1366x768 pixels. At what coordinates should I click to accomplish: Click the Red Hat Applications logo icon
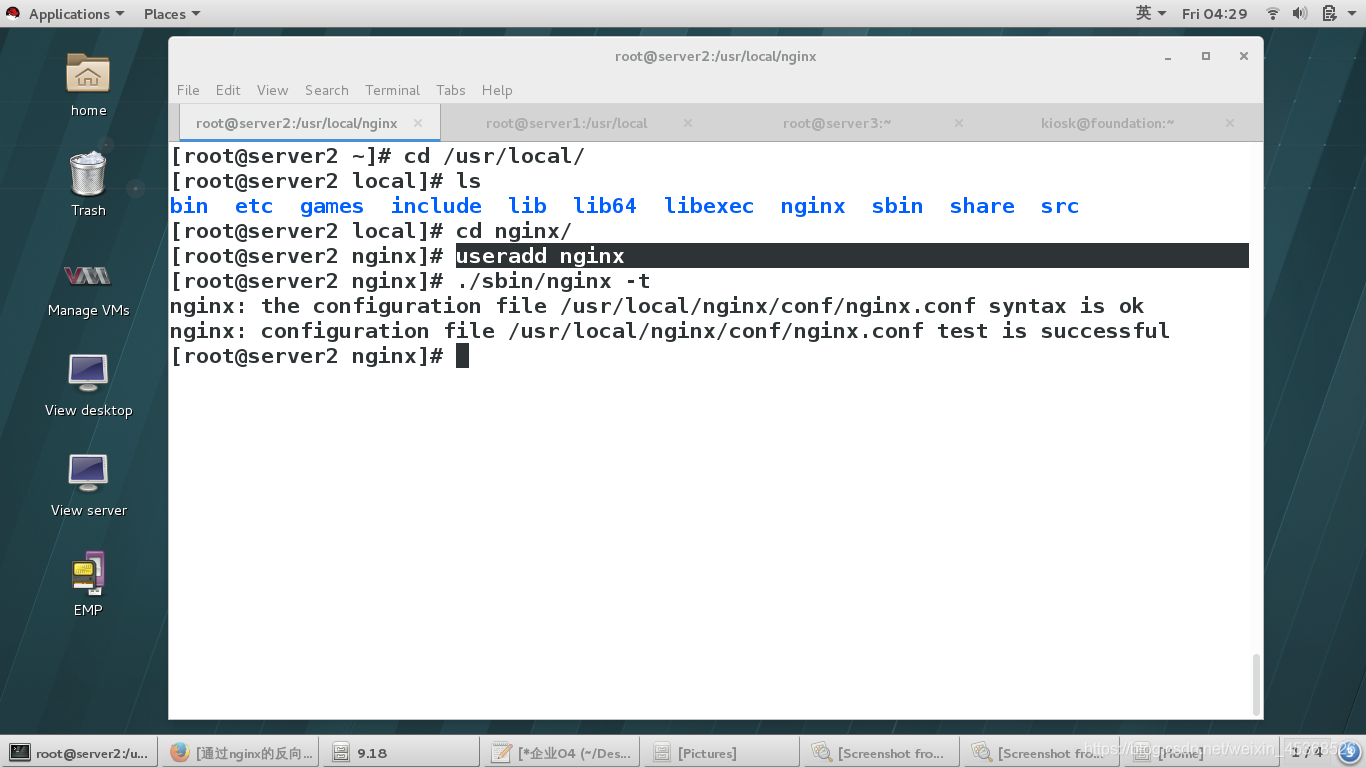pos(13,13)
